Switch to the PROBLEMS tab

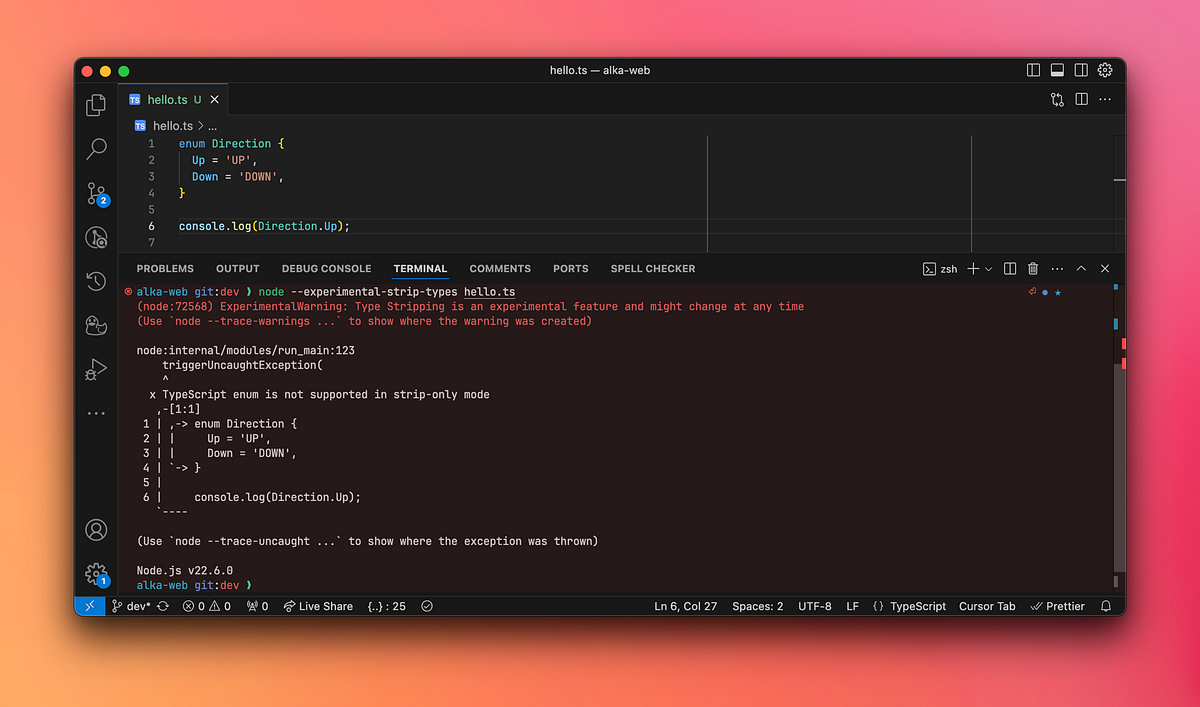pyautogui.click(x=164, y=268)
